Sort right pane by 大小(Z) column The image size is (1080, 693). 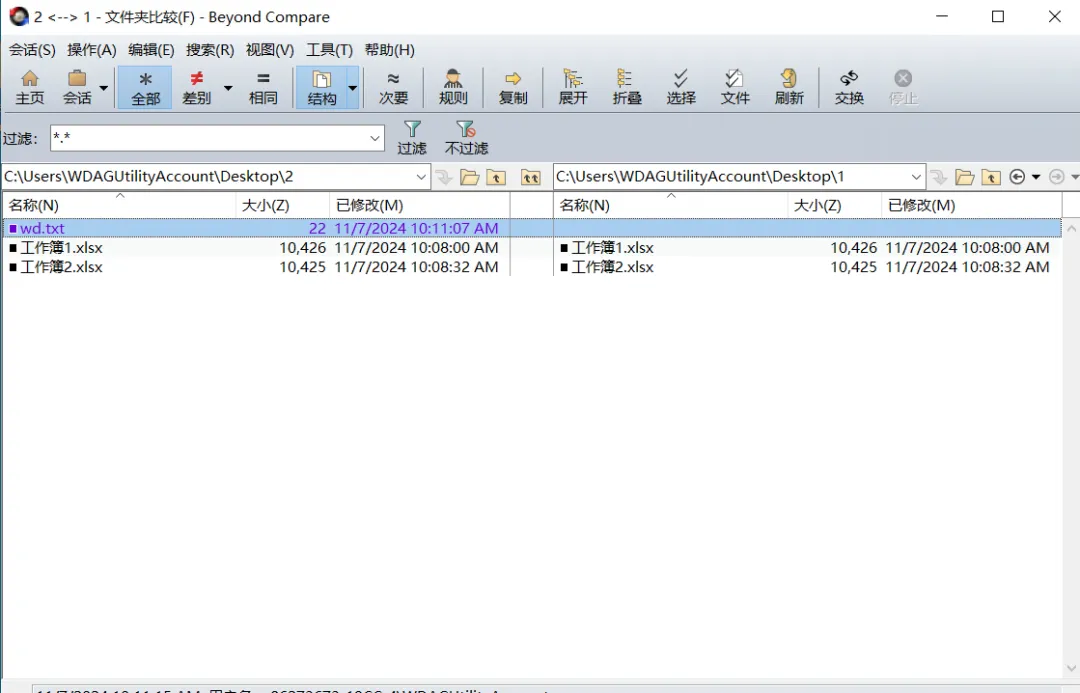[x=834, y=205]
